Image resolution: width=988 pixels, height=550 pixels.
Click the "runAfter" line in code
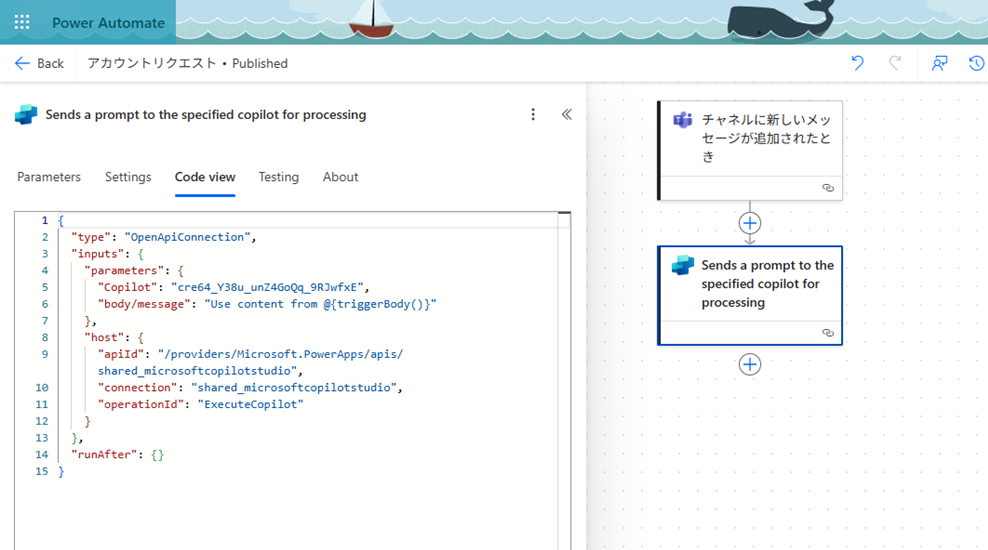(118, 454)
